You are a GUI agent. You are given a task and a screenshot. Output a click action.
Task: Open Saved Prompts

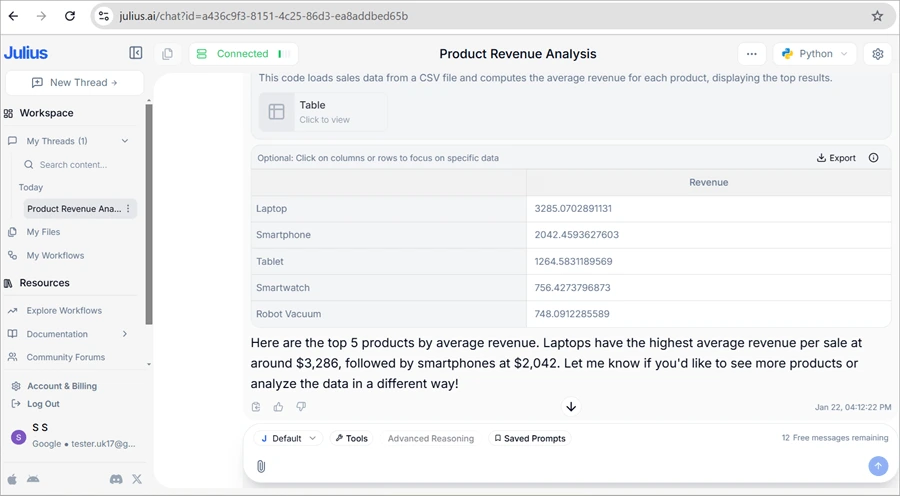point(530,438)
